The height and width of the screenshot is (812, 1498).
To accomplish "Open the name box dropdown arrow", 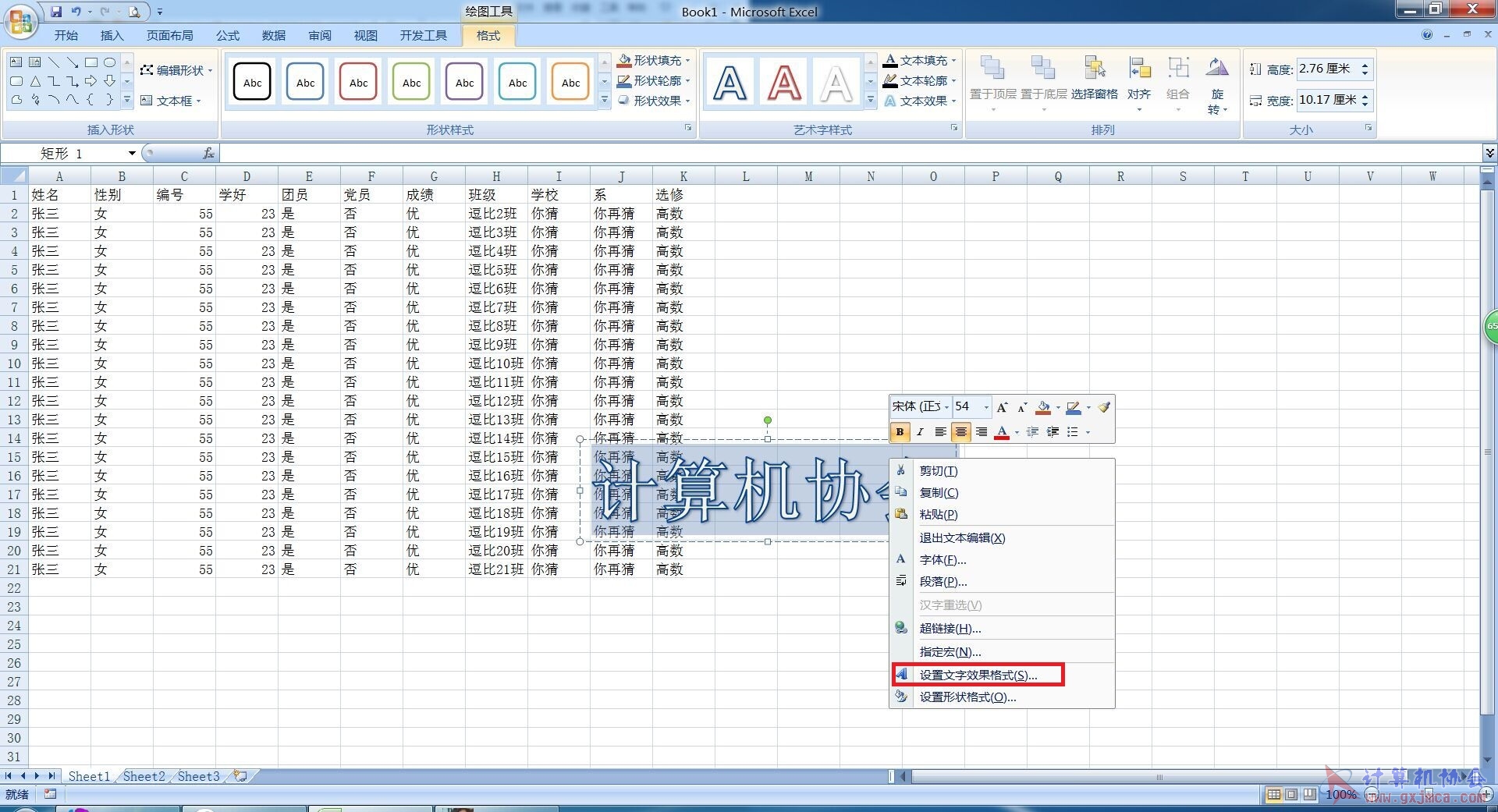I will pyautogui.click(x=132, y=154).
